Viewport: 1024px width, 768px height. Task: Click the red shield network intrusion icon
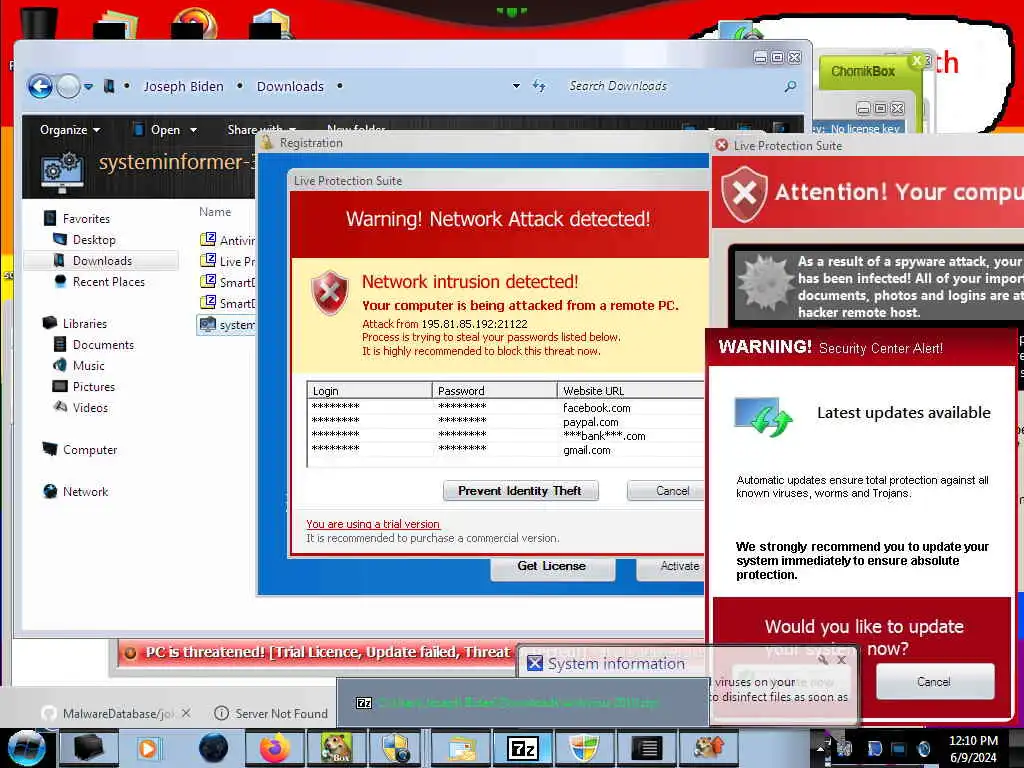(330, 293)
